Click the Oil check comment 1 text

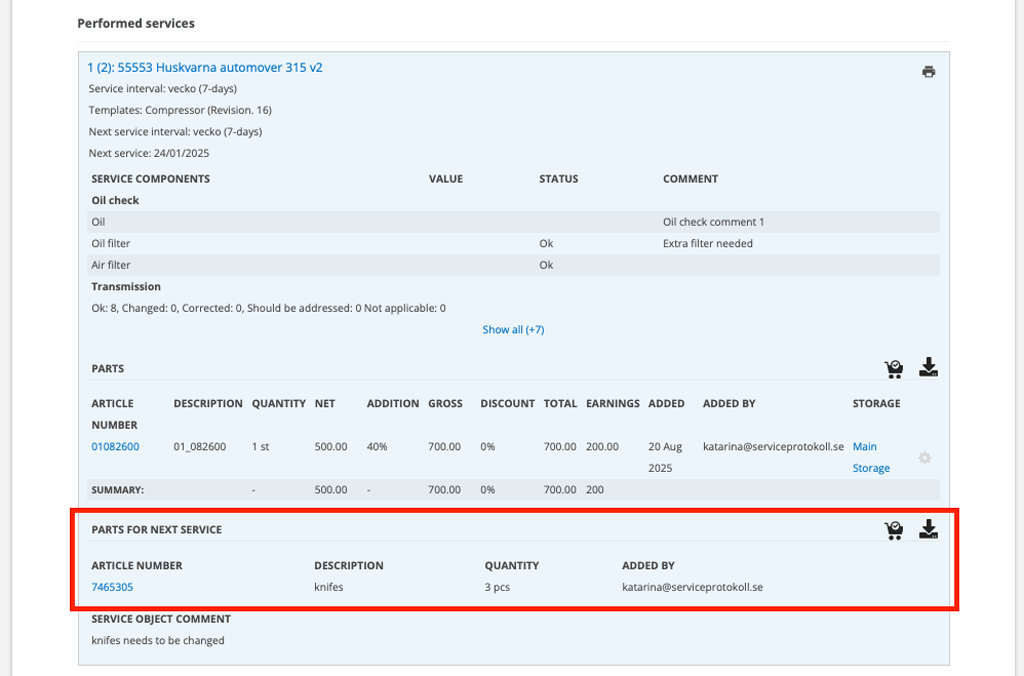tap(713, 222)
